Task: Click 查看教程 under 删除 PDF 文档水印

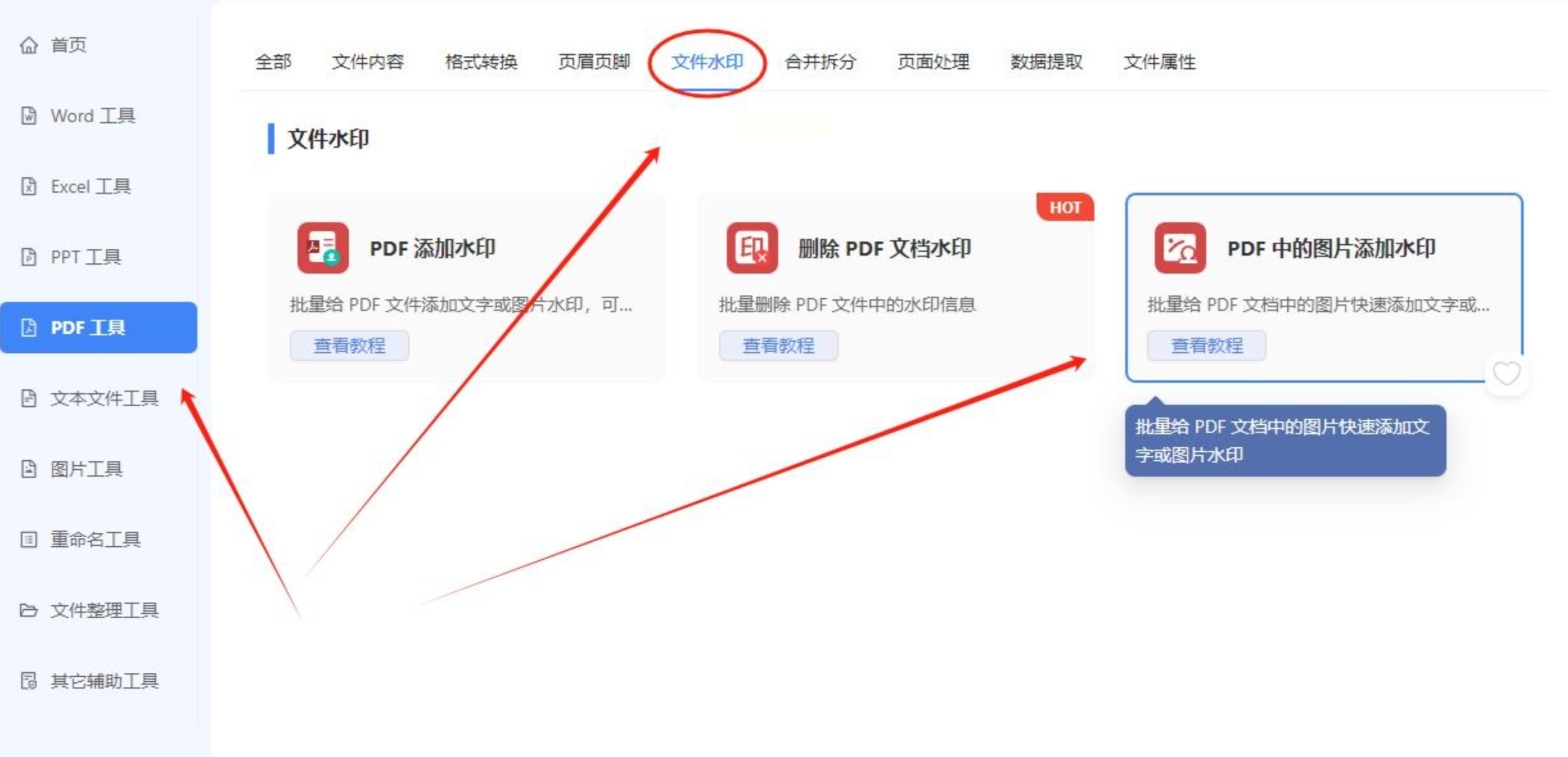Action: (778, 346)
